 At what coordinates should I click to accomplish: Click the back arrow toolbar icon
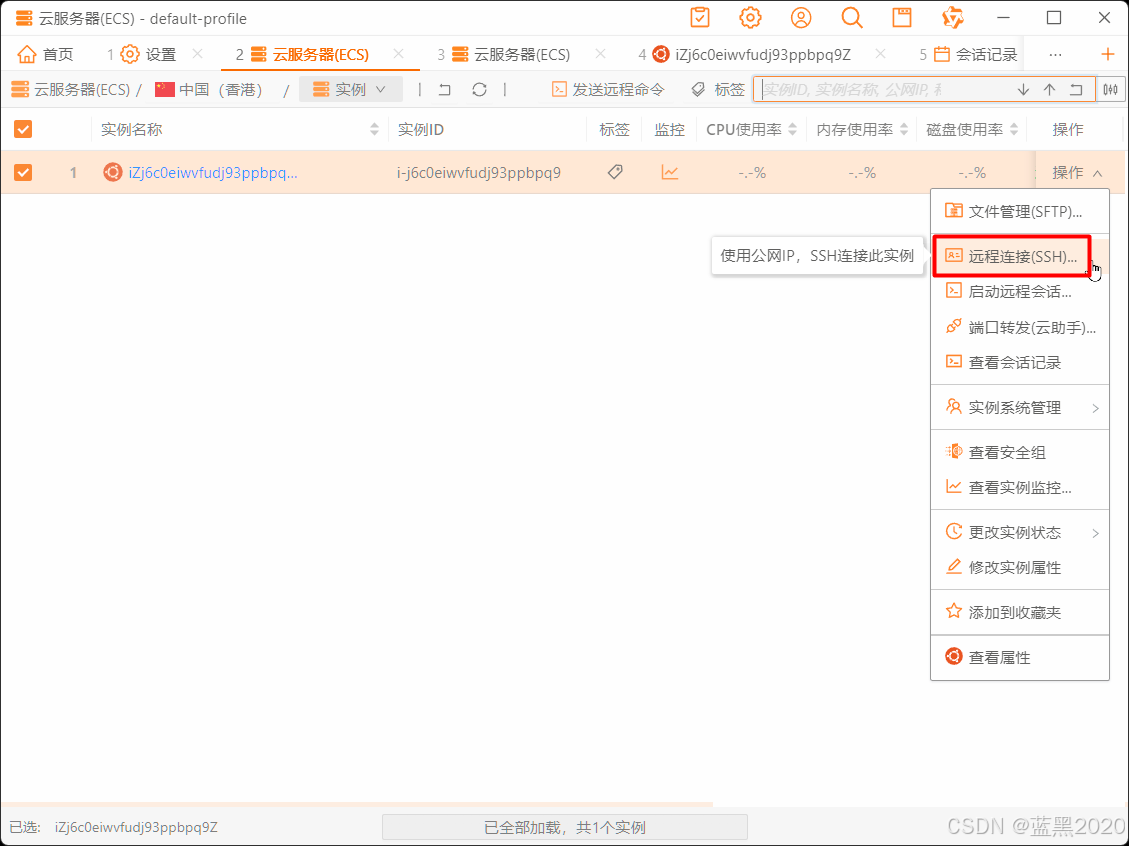[x=445, y=89]
